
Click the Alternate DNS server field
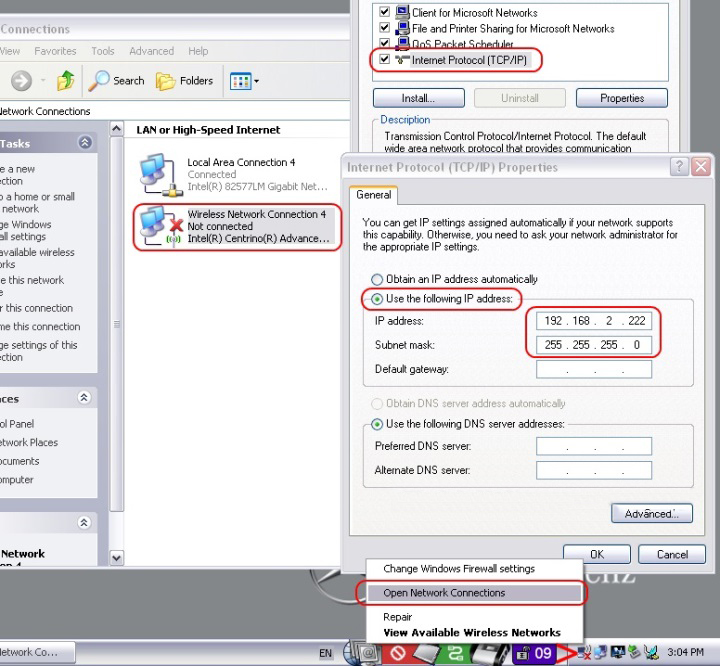pyautogui.click(x=594, y=470)
